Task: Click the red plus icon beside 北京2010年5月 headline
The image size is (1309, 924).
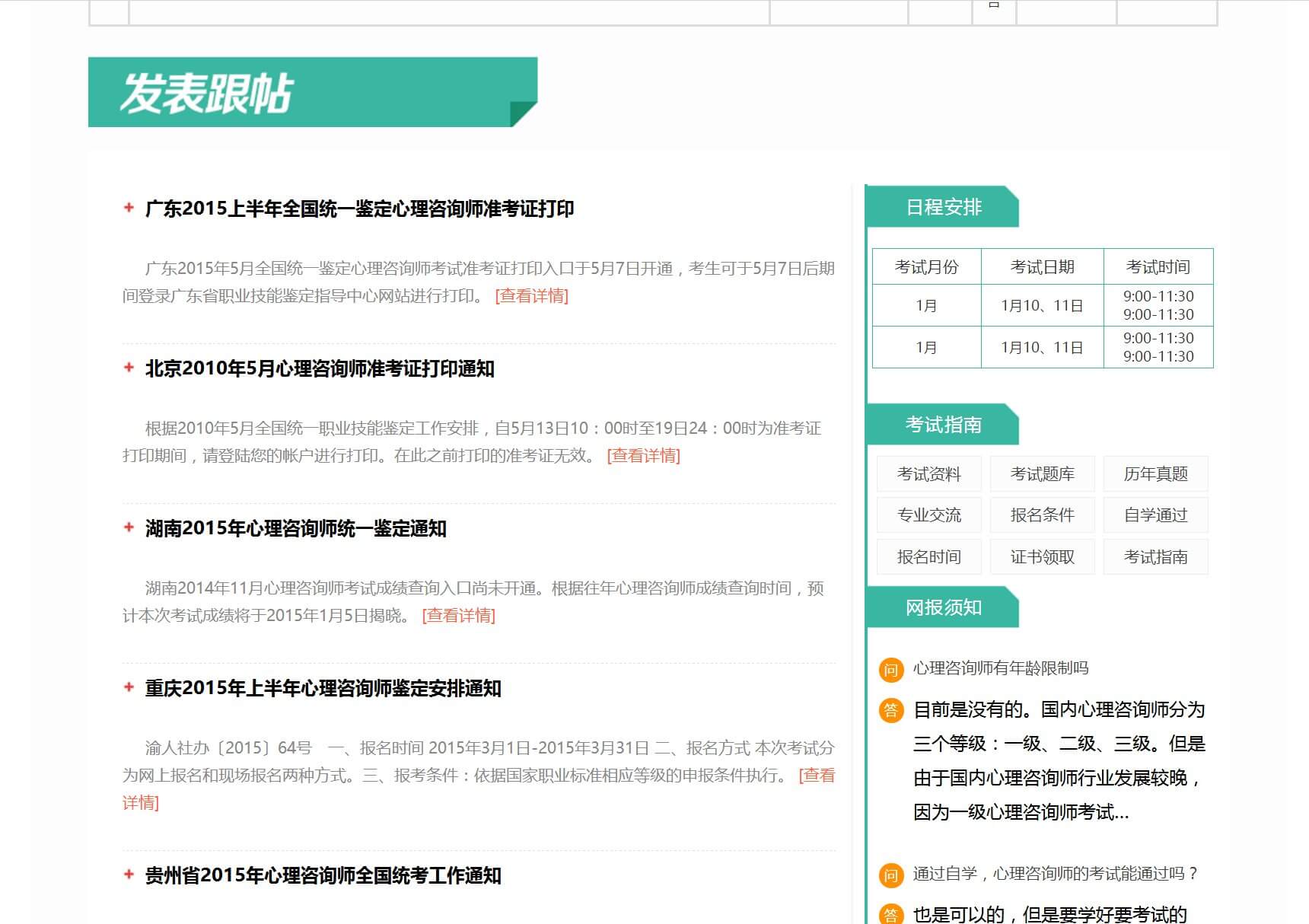Action: point(129,367)
